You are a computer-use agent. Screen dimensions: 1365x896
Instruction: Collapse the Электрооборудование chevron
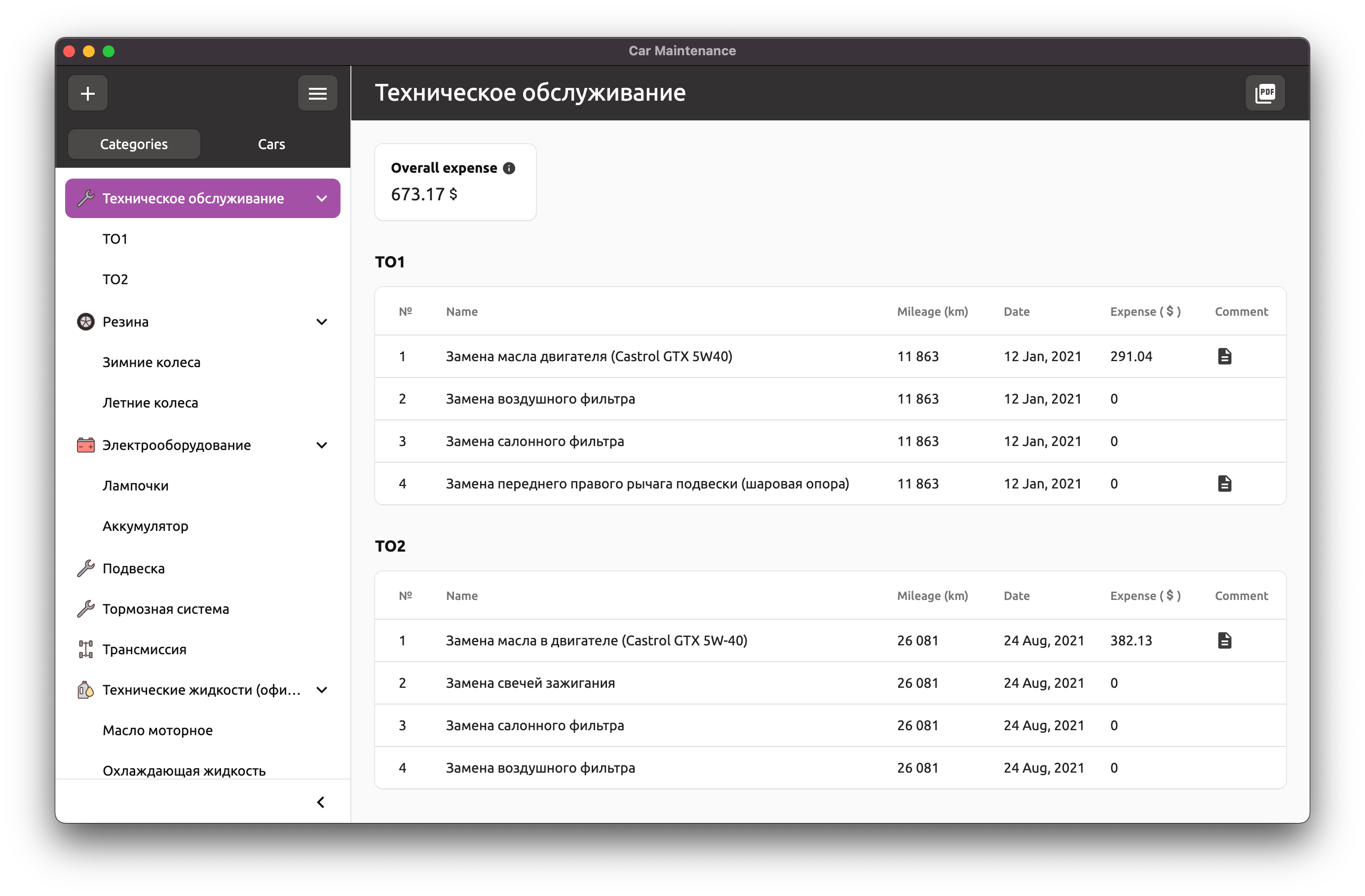[x=322, y=445]
